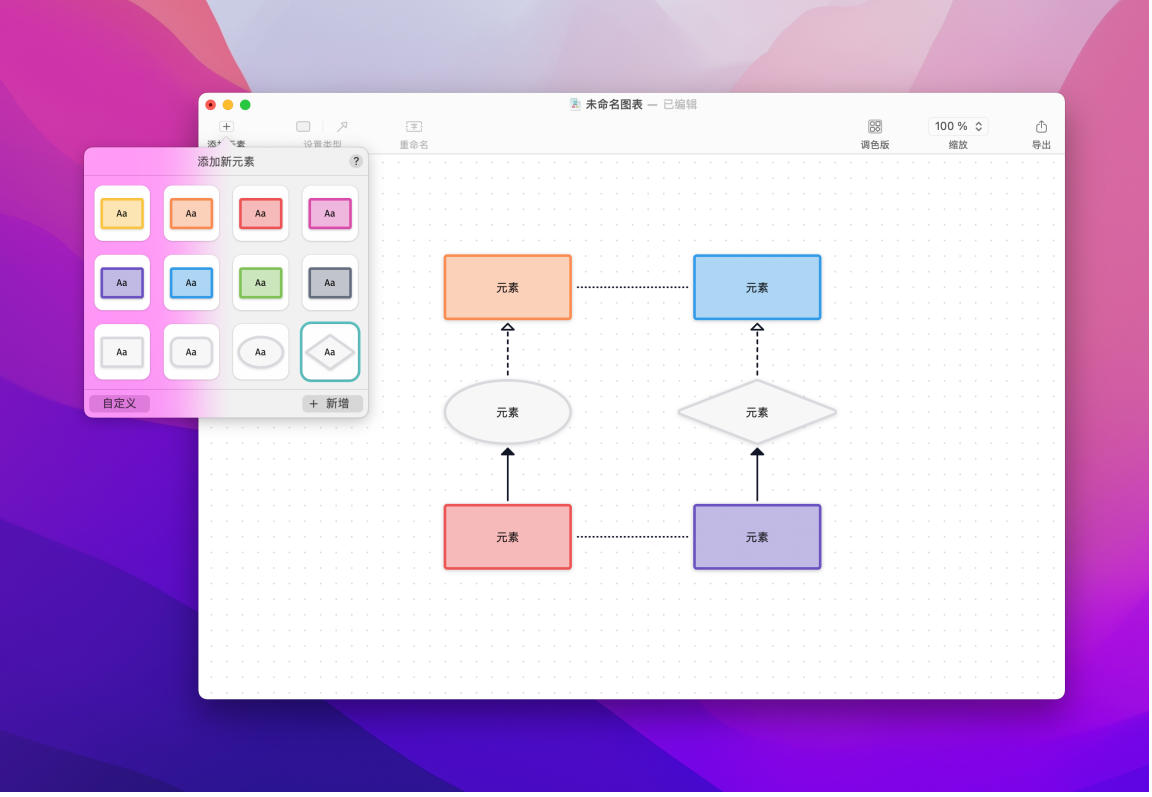Open the 100 % zoom dropdown
The height and width of the screenshot is (797, 1152).
pyautogui.click(x=957, y=126)
